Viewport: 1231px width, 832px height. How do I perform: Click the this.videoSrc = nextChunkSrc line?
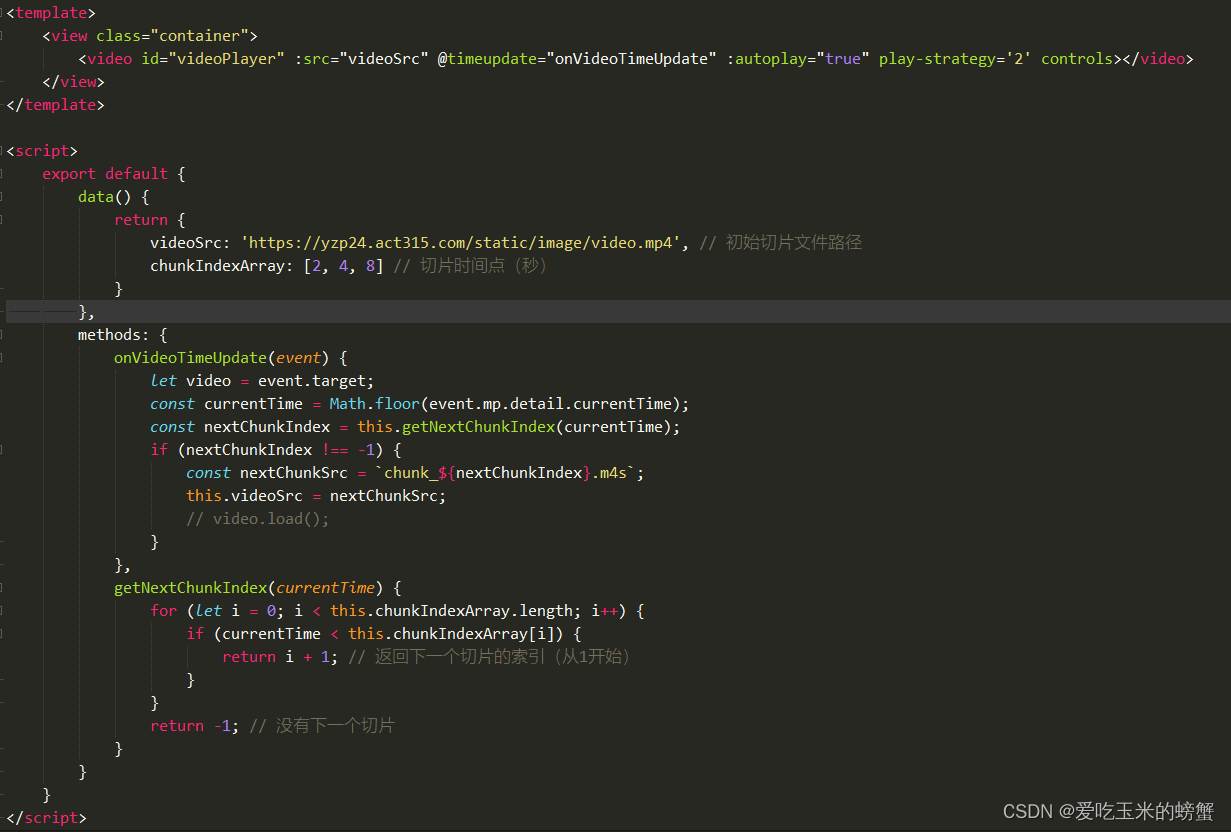(316, 496)
